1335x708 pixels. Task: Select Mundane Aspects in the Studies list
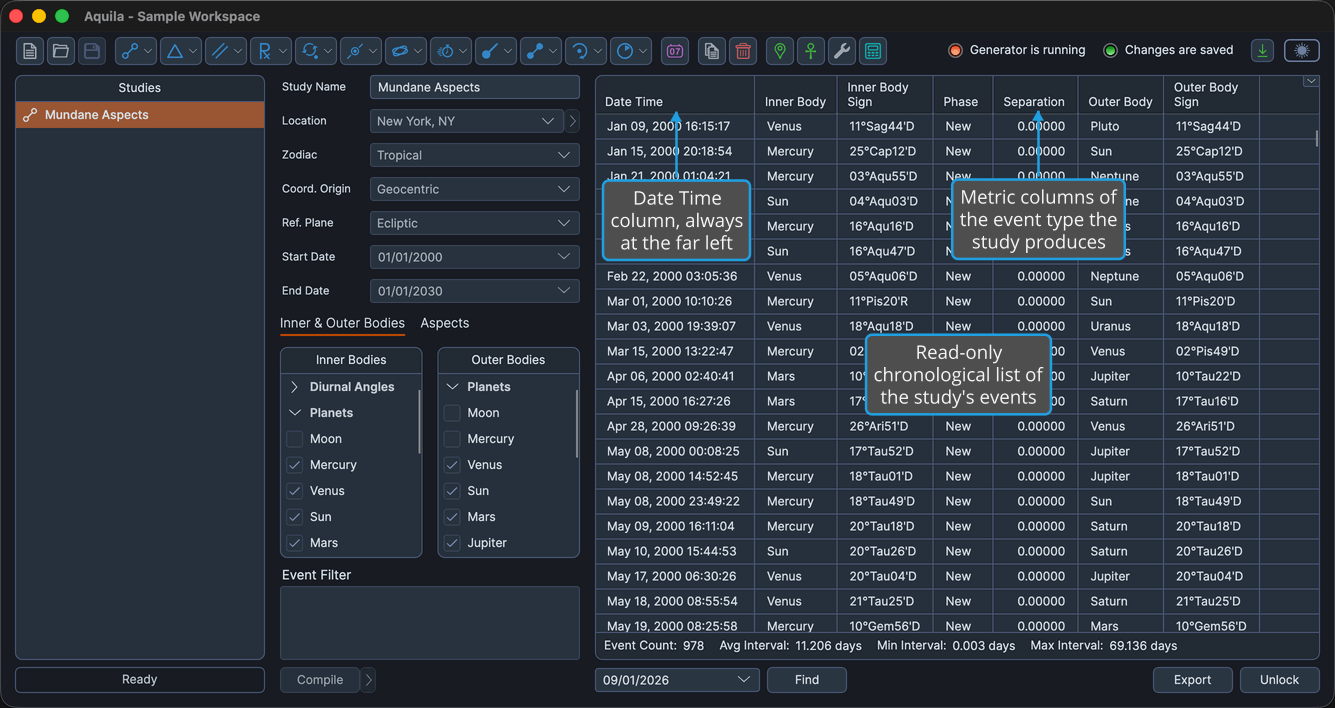(140, 115)
